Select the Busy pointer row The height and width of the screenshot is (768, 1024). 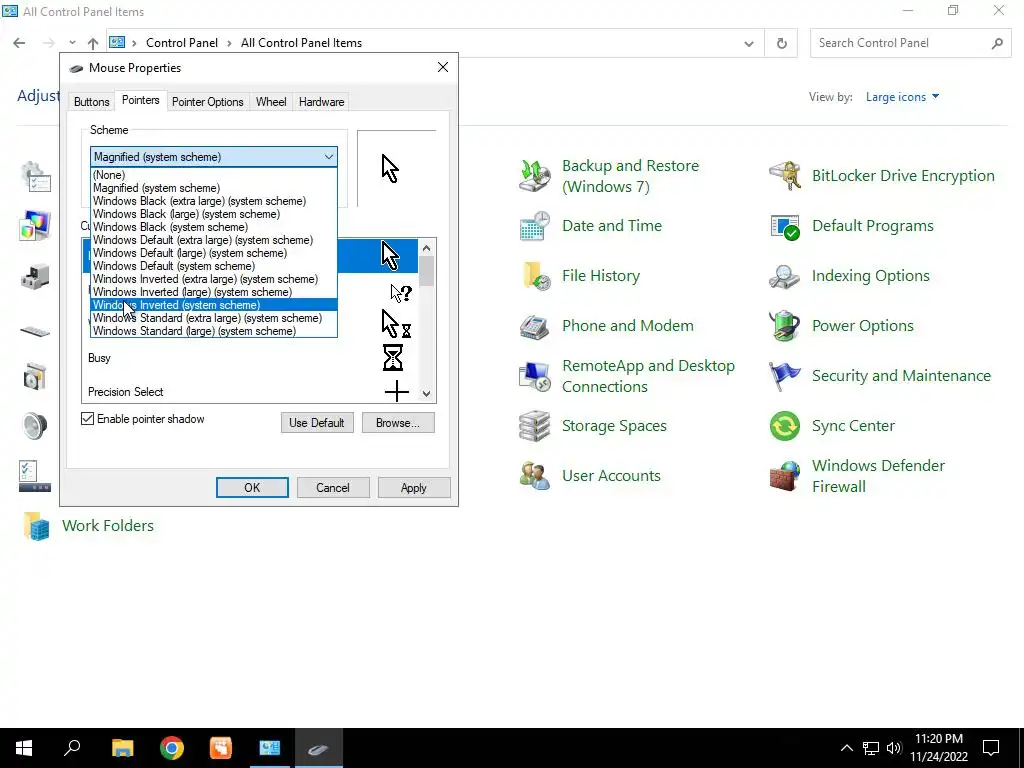[250, 358]
